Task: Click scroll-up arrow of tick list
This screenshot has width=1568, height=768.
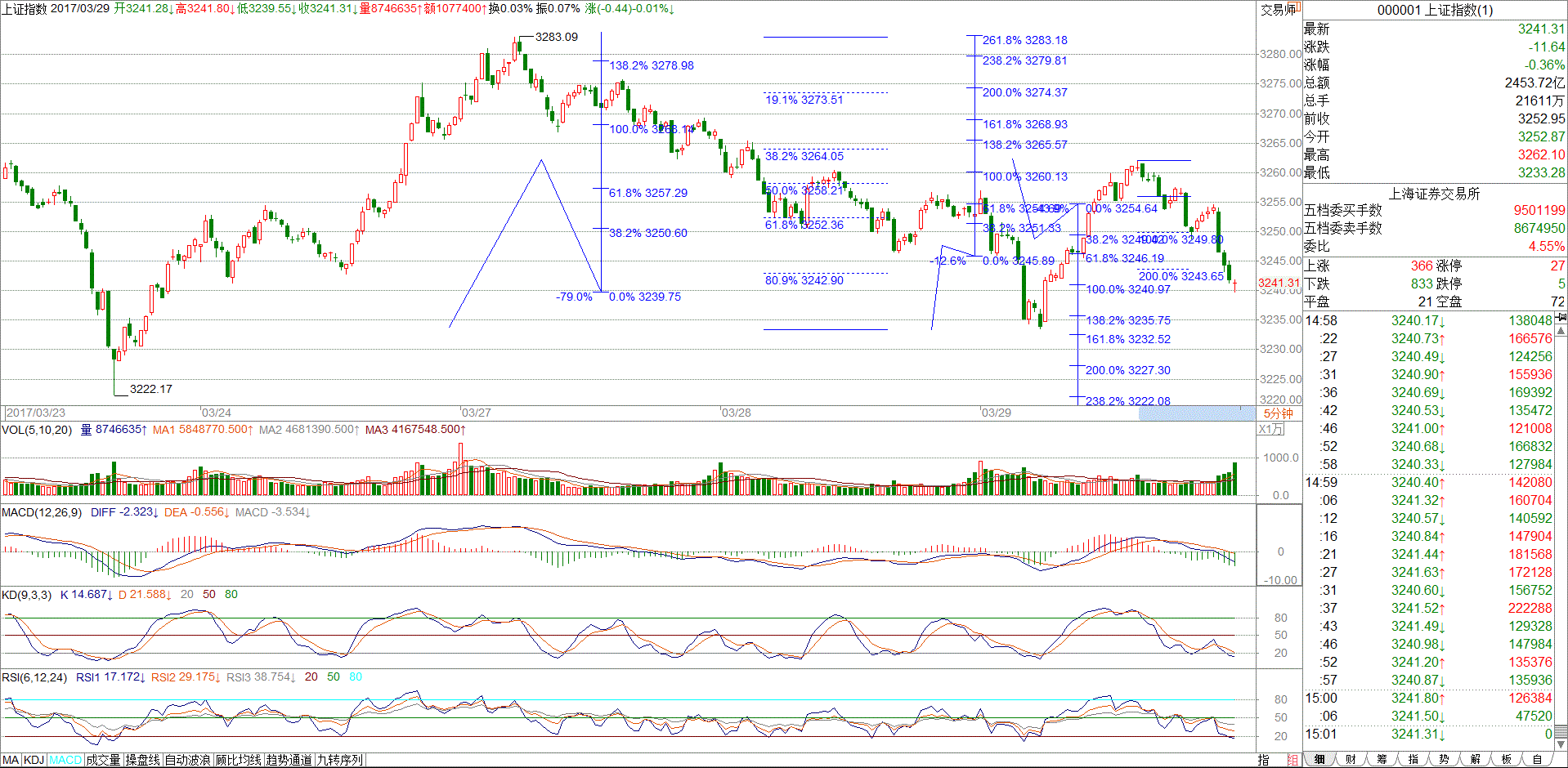Action: coord(1561,331)
